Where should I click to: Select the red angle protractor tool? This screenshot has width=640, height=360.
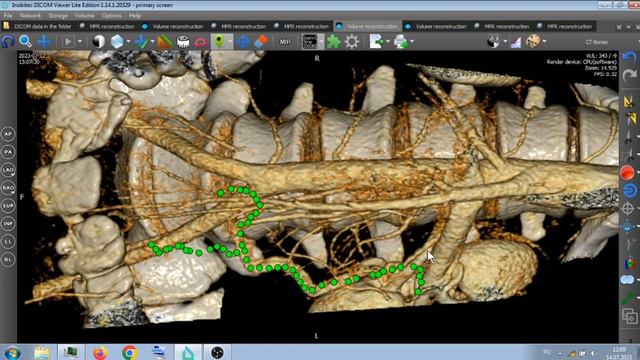point(201,42)
